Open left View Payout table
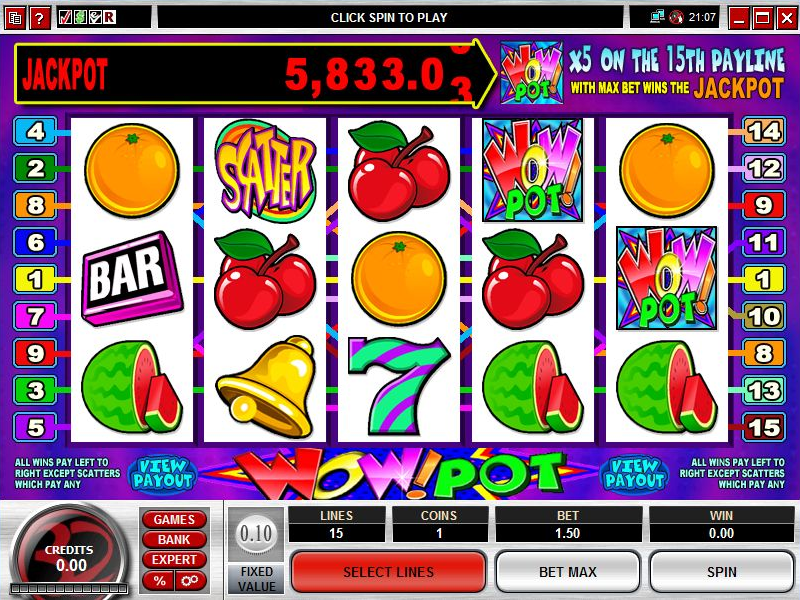 pos(162,473)
